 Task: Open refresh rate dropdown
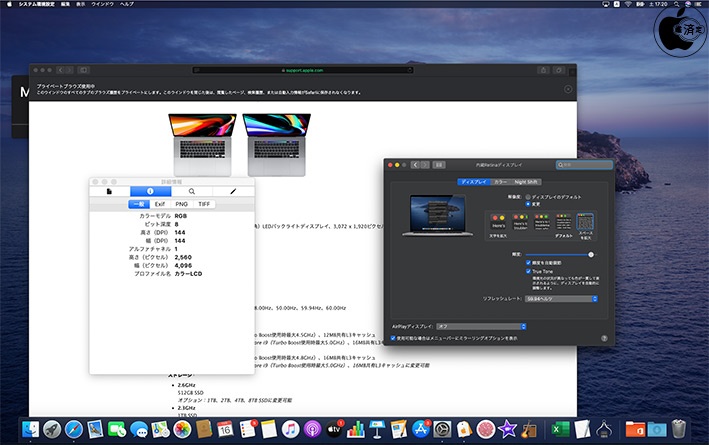(x=561, y=299)
